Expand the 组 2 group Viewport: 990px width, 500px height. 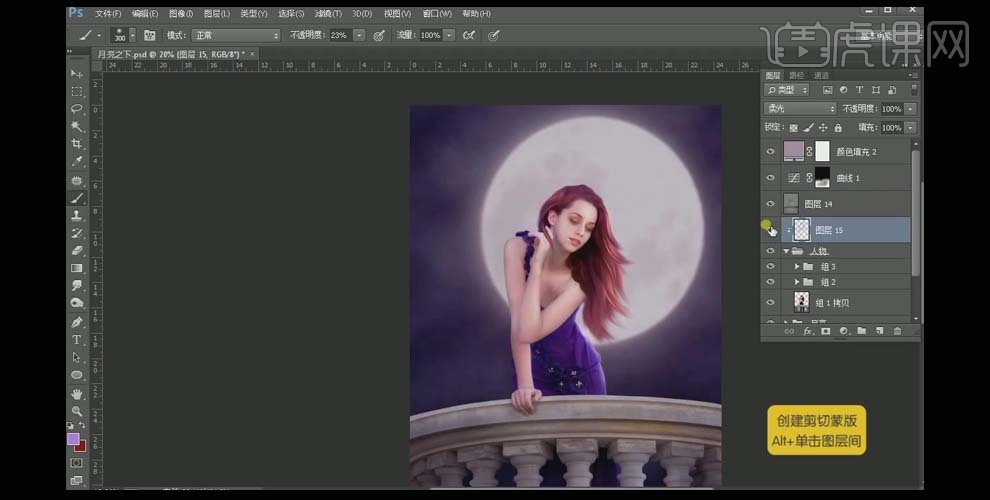point(797,282)
